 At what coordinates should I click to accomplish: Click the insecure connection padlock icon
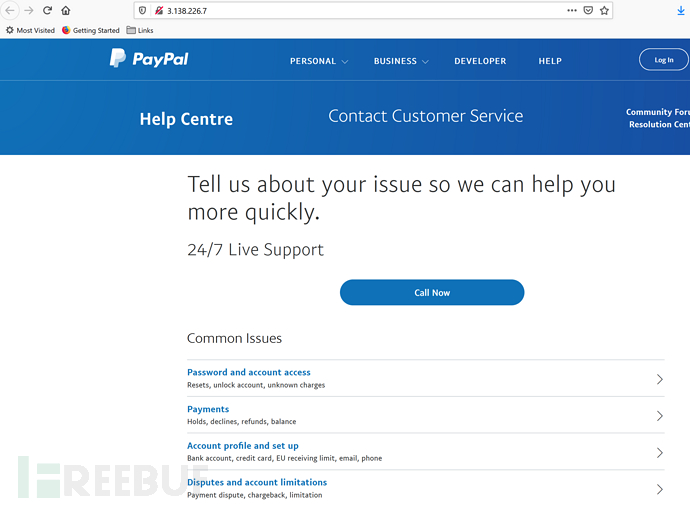(x=159, y=11)
